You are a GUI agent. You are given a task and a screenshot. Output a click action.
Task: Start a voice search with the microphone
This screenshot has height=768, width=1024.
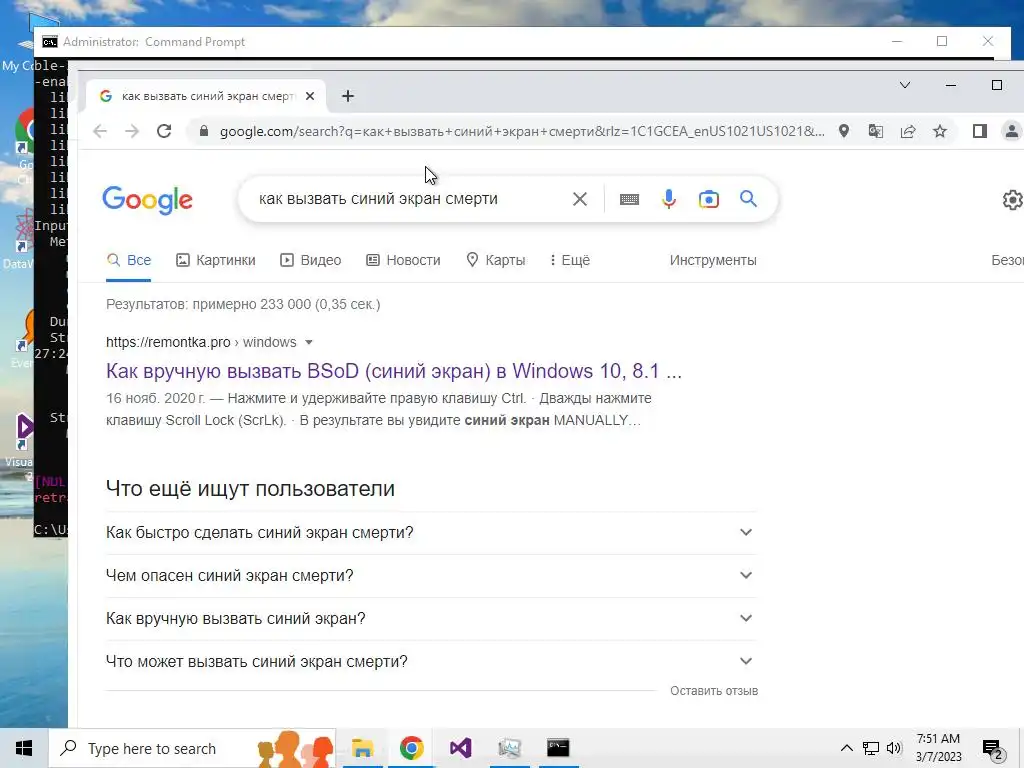pyautogui.click(x=669, y=199)
